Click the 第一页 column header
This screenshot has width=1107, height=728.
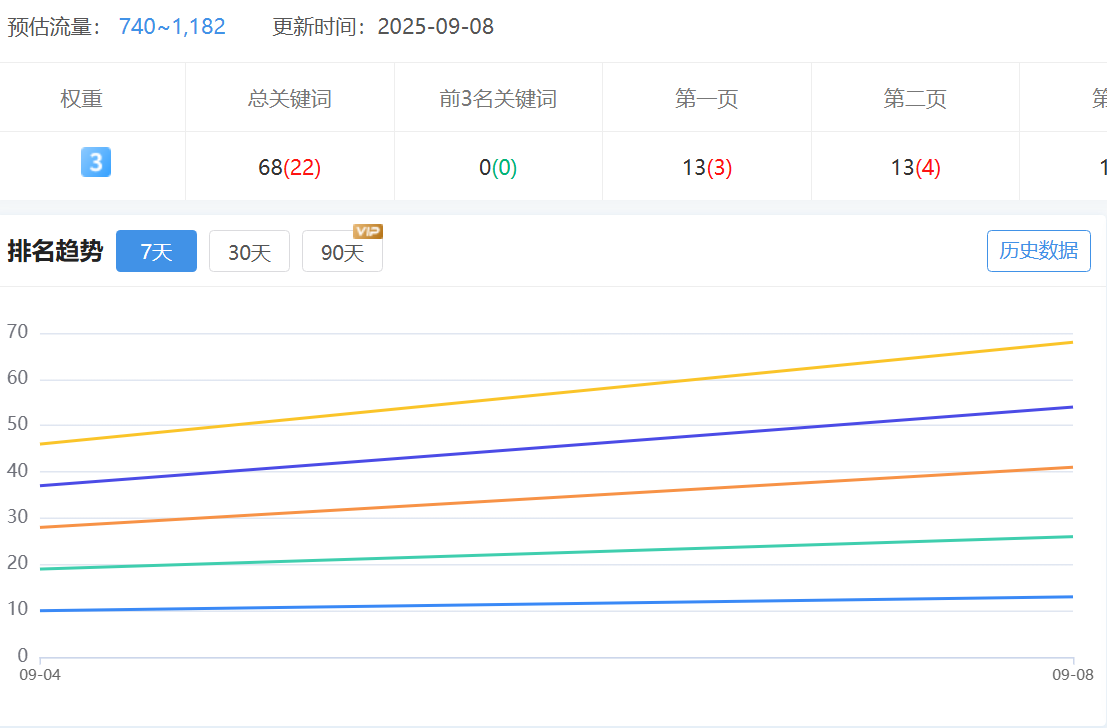(707, 99)
